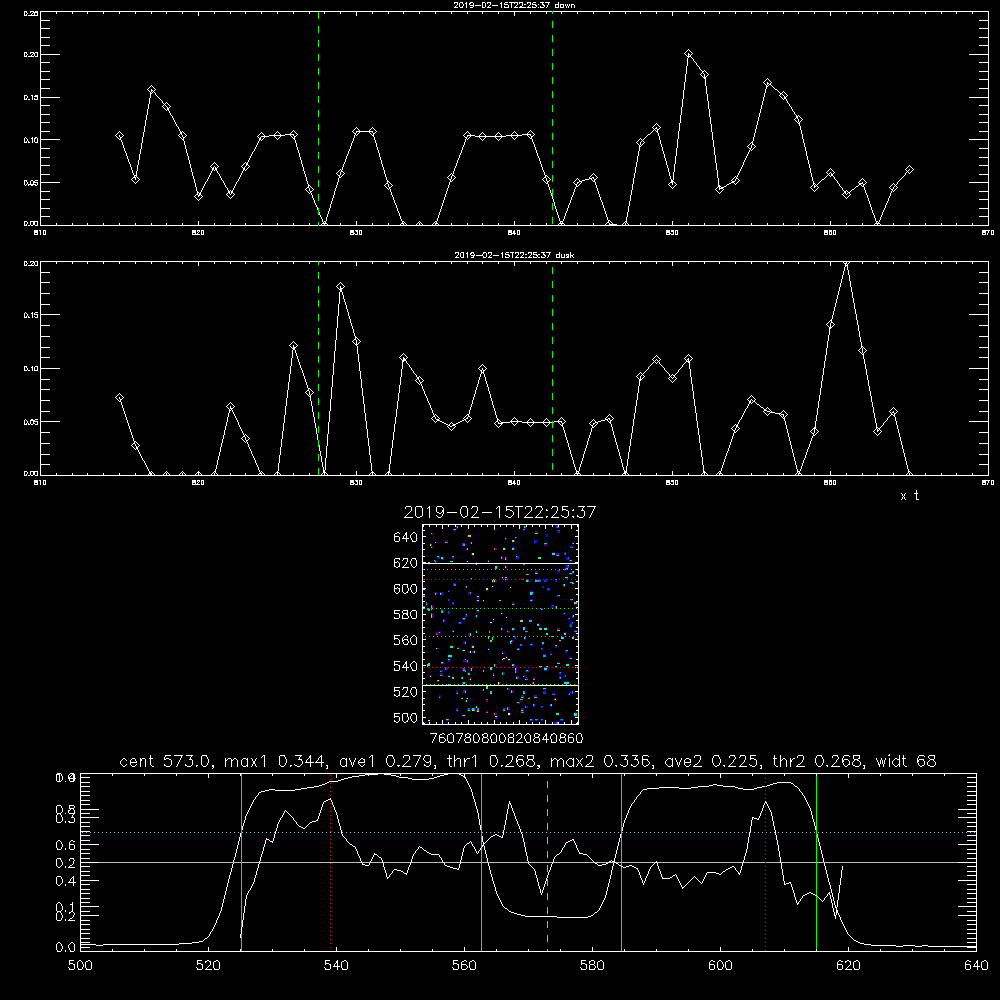The width and height of the screenshot is (1000, 1000).
Task: Click the 'ave2 0.225' value
Action: point(712,761)
